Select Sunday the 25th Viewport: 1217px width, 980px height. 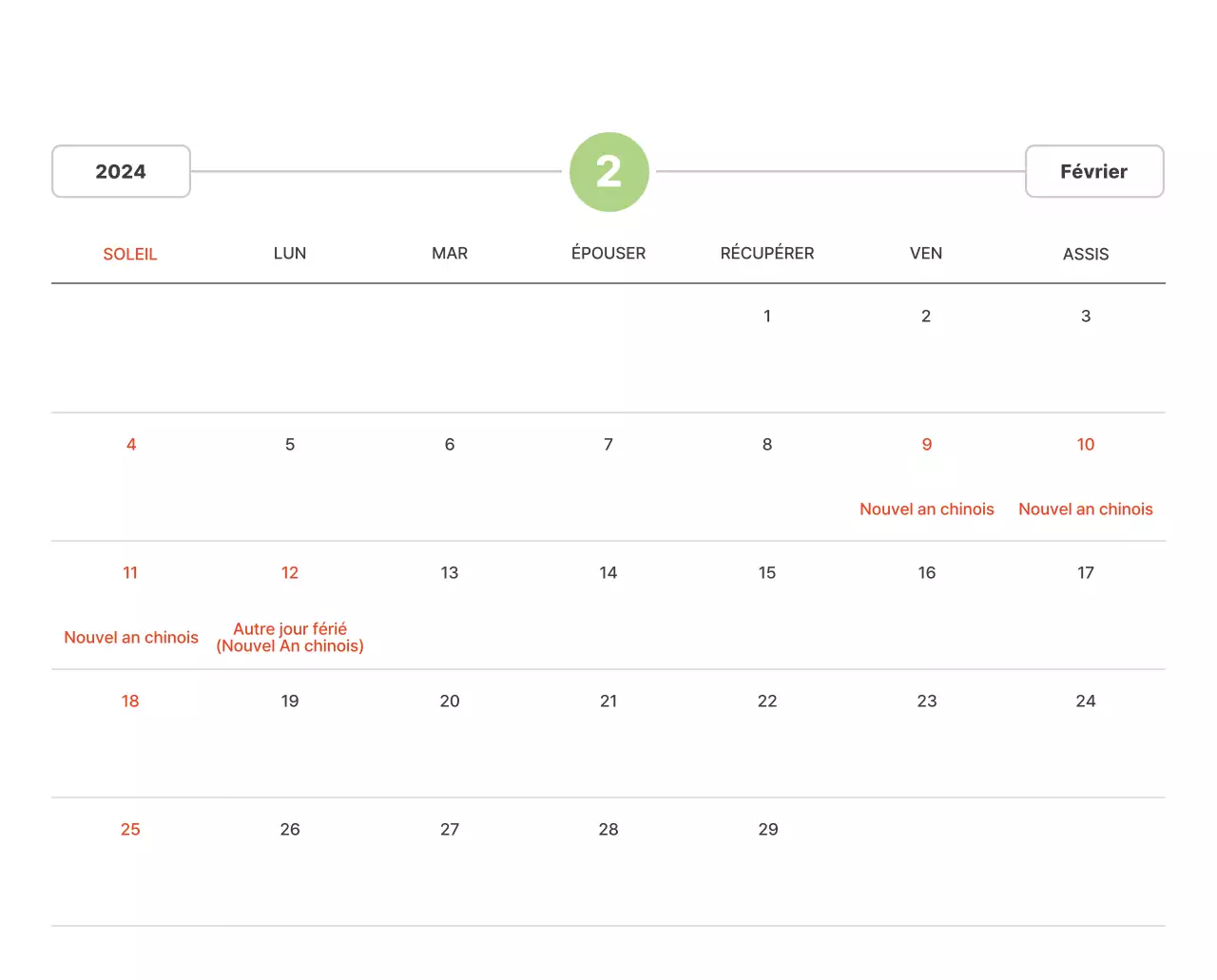click(x=130, y=830)
